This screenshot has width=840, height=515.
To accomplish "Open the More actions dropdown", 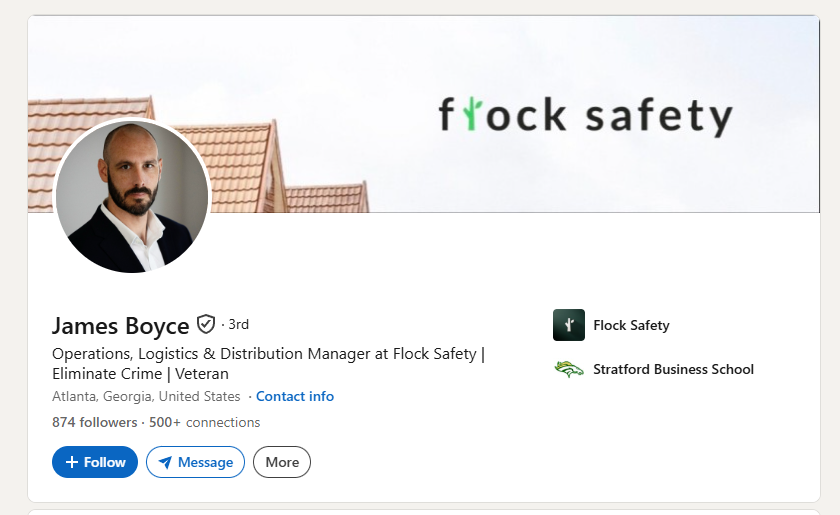I will 282,462.
